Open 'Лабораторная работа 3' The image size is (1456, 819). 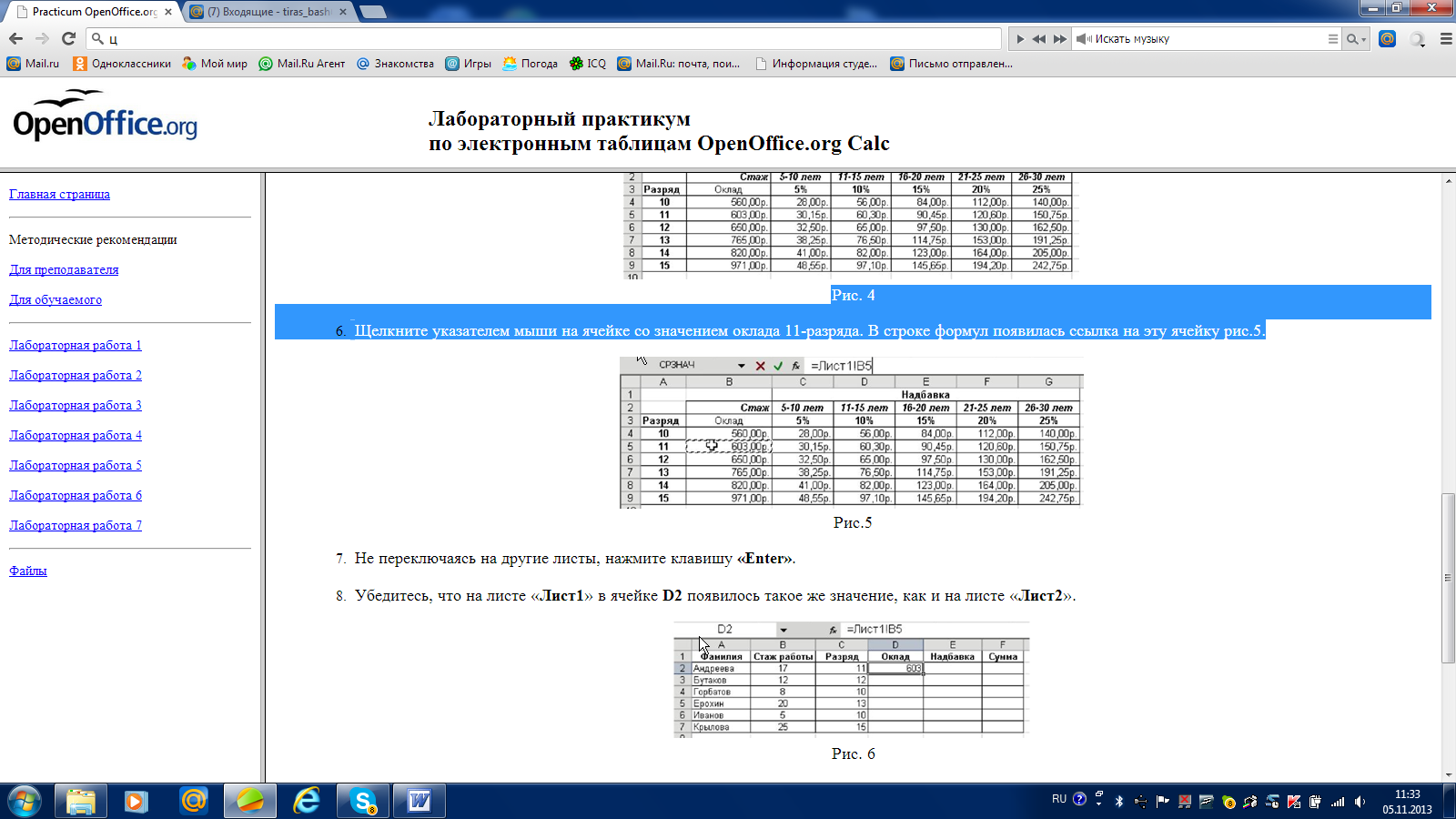pos(76,405)
